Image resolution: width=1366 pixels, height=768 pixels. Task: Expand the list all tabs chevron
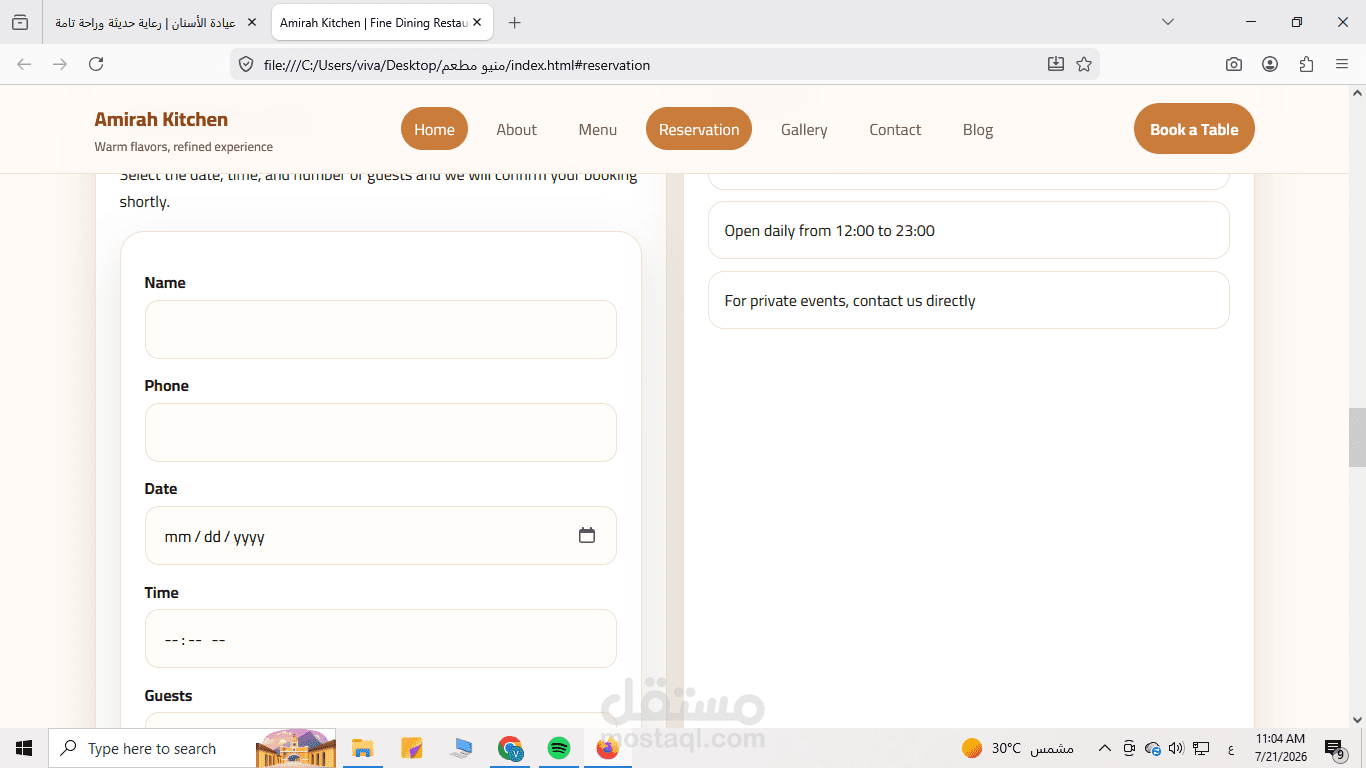pyautogui.click(x=1168, y=22)
